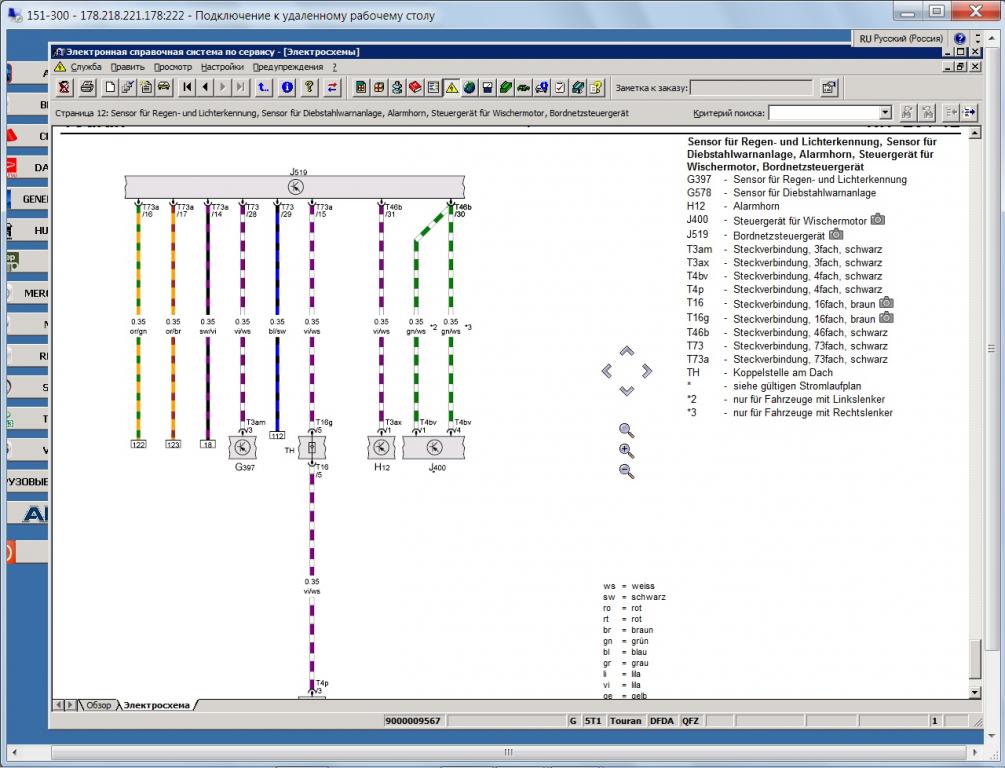
Task: Click the order note input field
Action: tap(751, 88)
